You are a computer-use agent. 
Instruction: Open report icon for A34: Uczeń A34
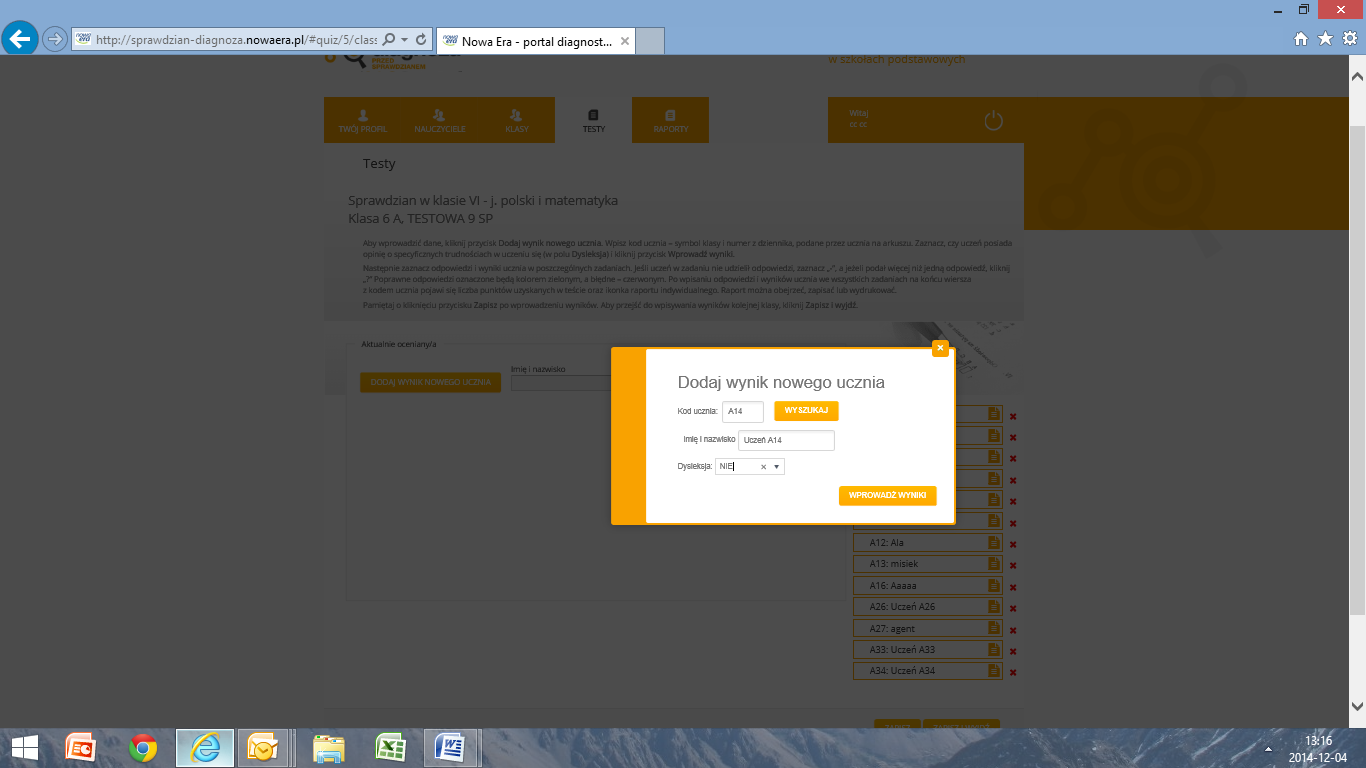(x=994, y=671)
